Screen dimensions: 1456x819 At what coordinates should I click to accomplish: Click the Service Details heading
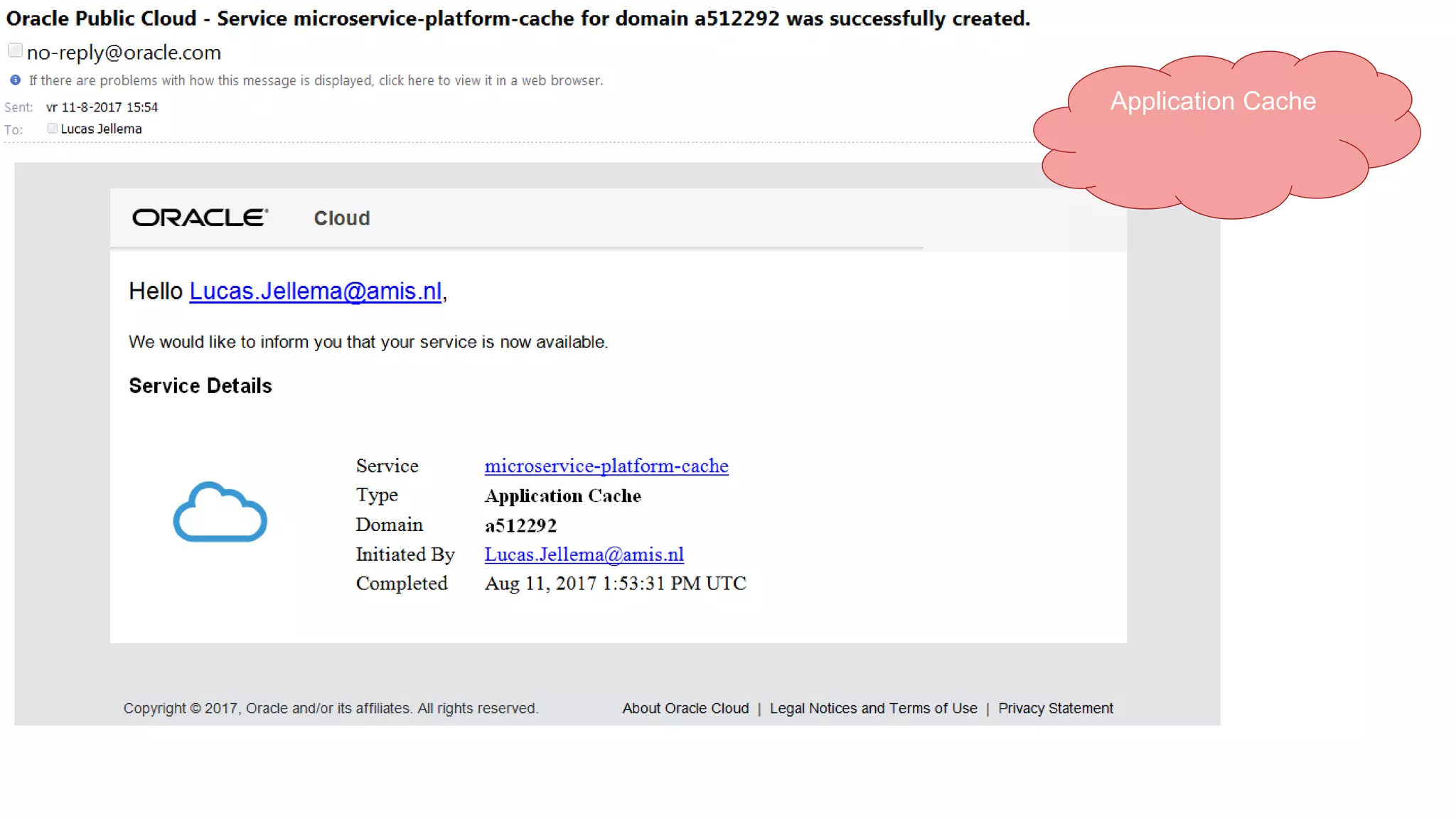200,386
